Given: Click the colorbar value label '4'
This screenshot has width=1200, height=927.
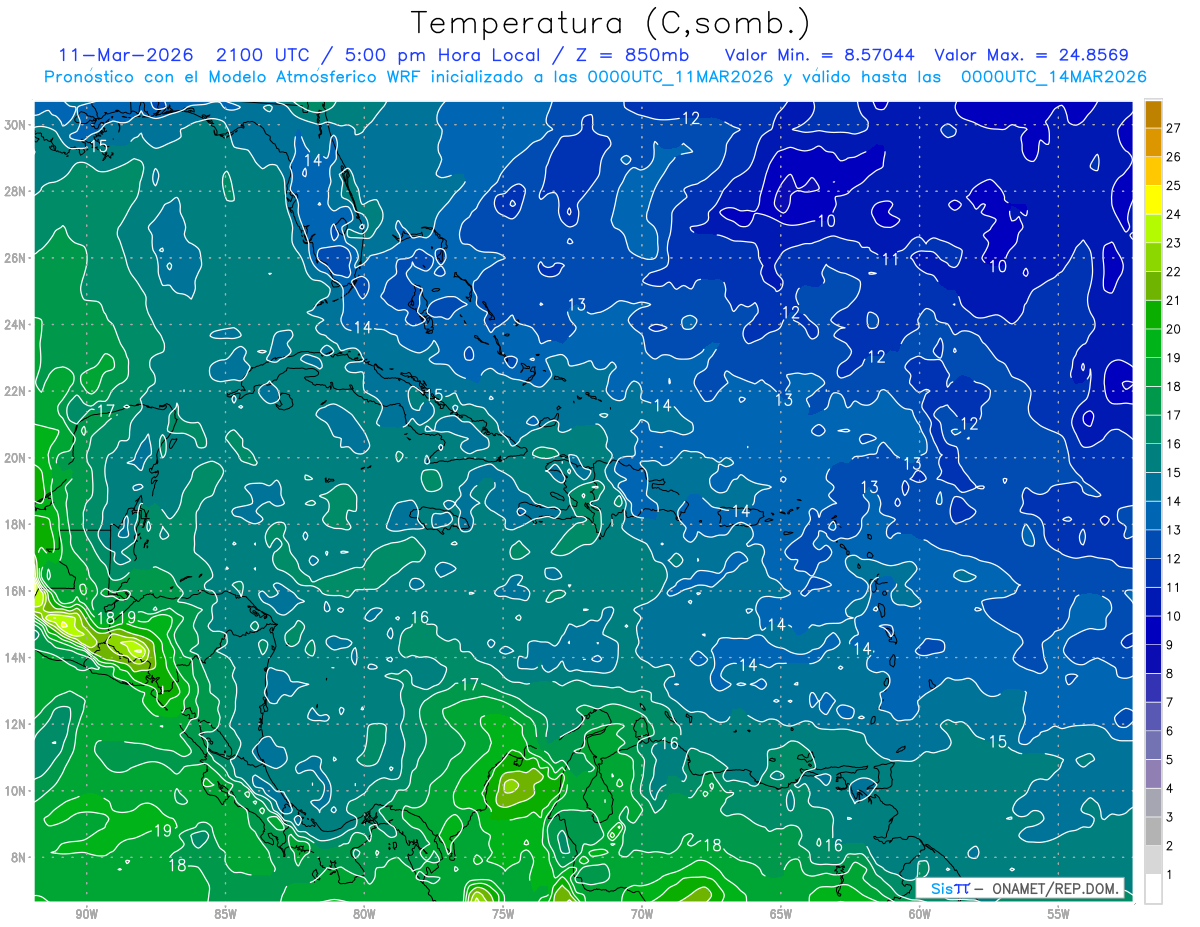Looking at the screenshot, I should [x=1170, y=789].
